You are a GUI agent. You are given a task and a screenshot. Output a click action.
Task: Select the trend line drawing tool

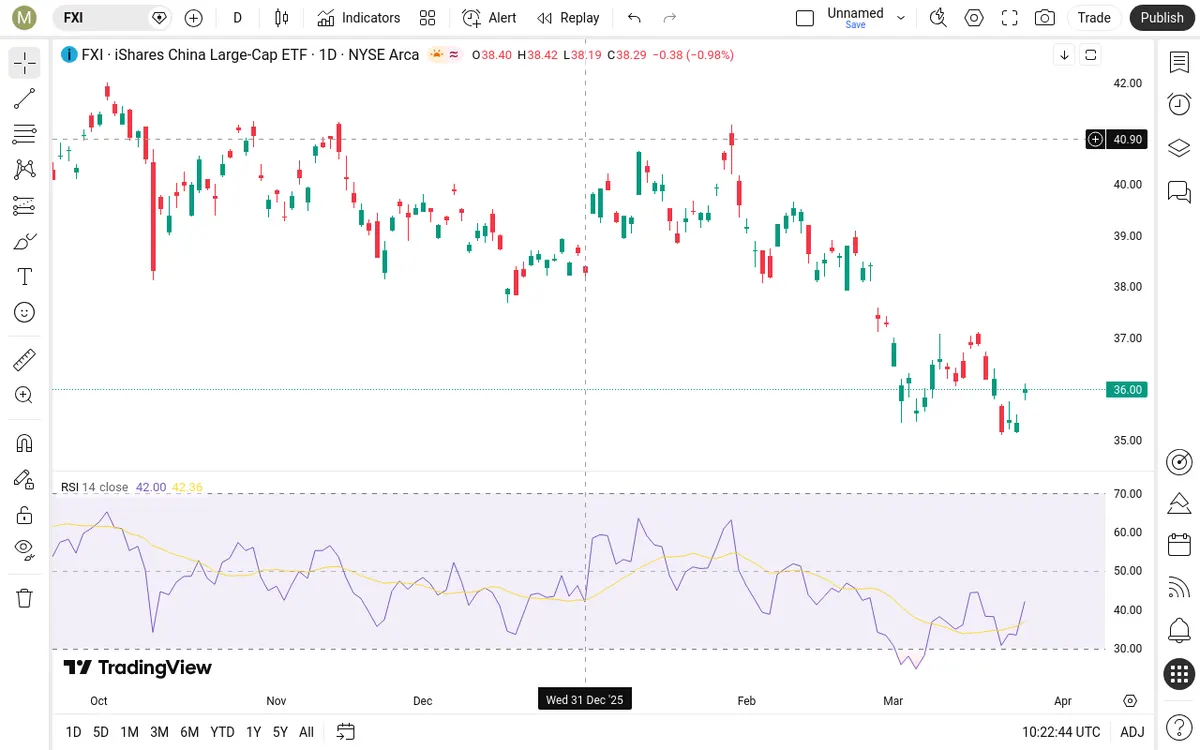point(25,98)
